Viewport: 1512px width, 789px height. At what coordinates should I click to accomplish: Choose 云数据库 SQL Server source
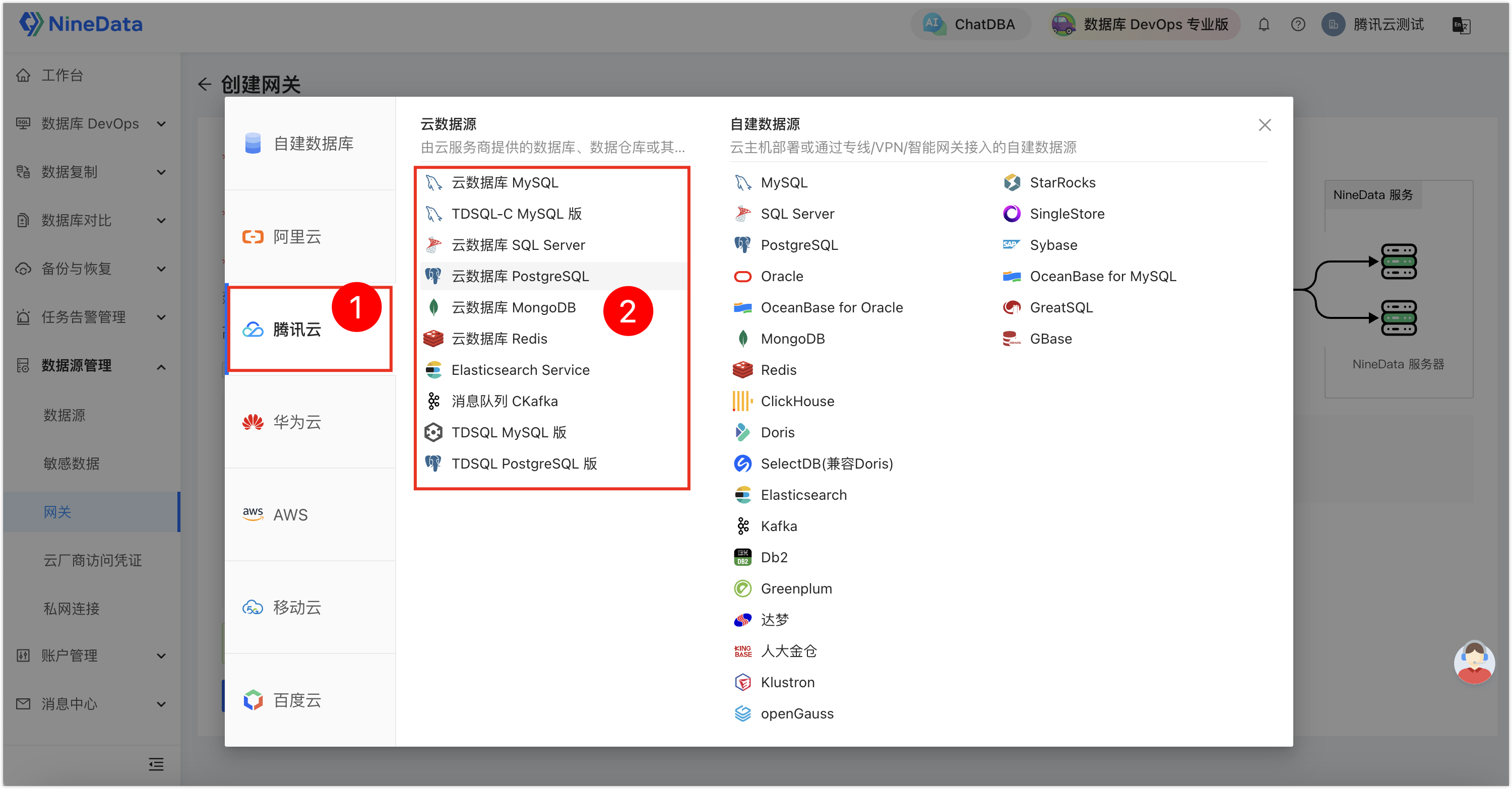(553, 245)
